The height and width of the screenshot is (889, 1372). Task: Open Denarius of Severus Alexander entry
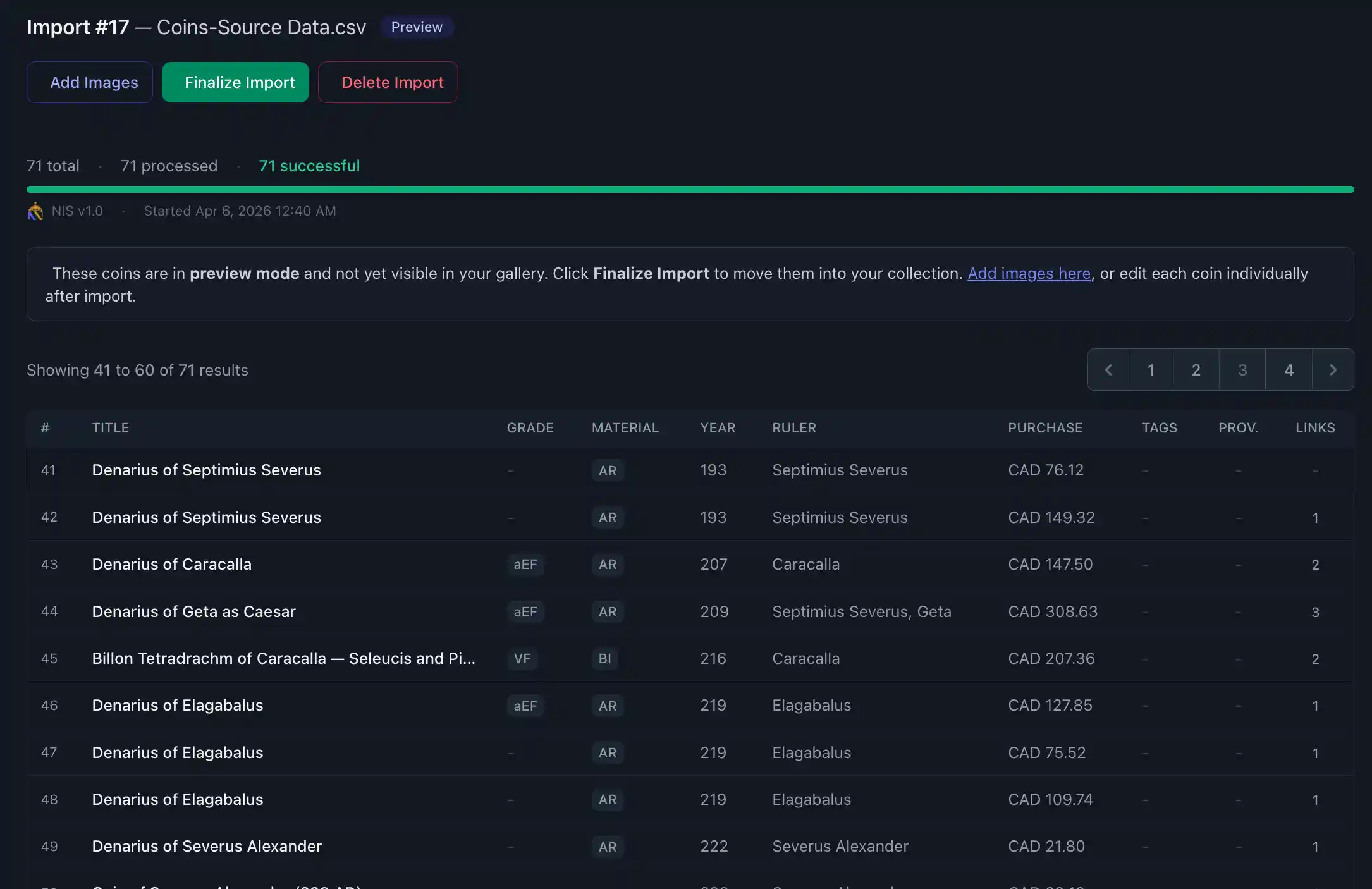click(x=207, y=847)
